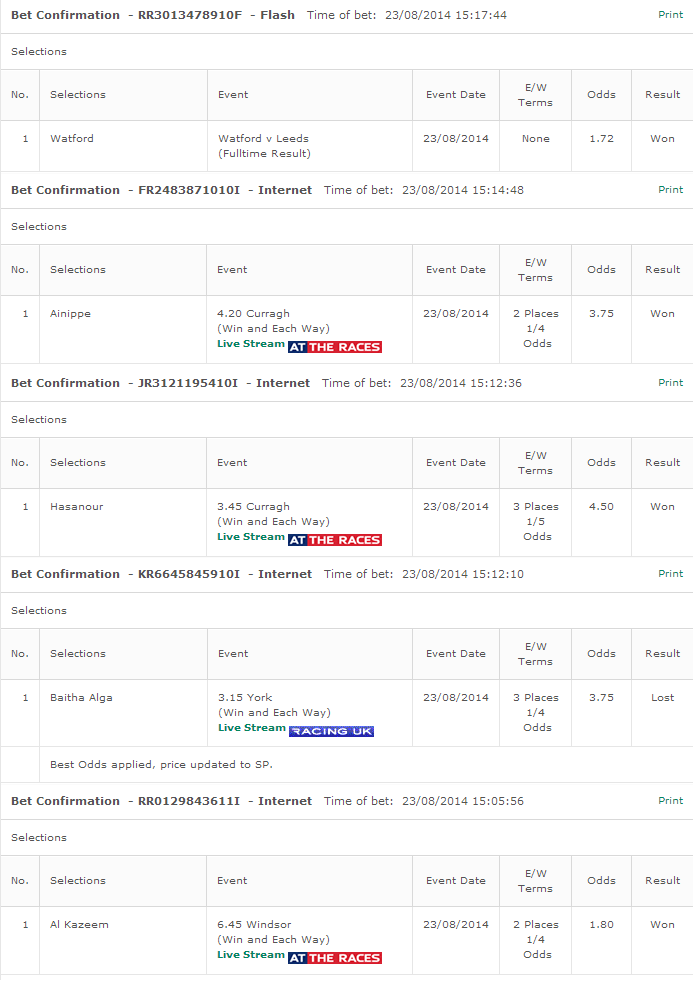Click the Lost result for Baitha Alga

(x=662, y=697)
